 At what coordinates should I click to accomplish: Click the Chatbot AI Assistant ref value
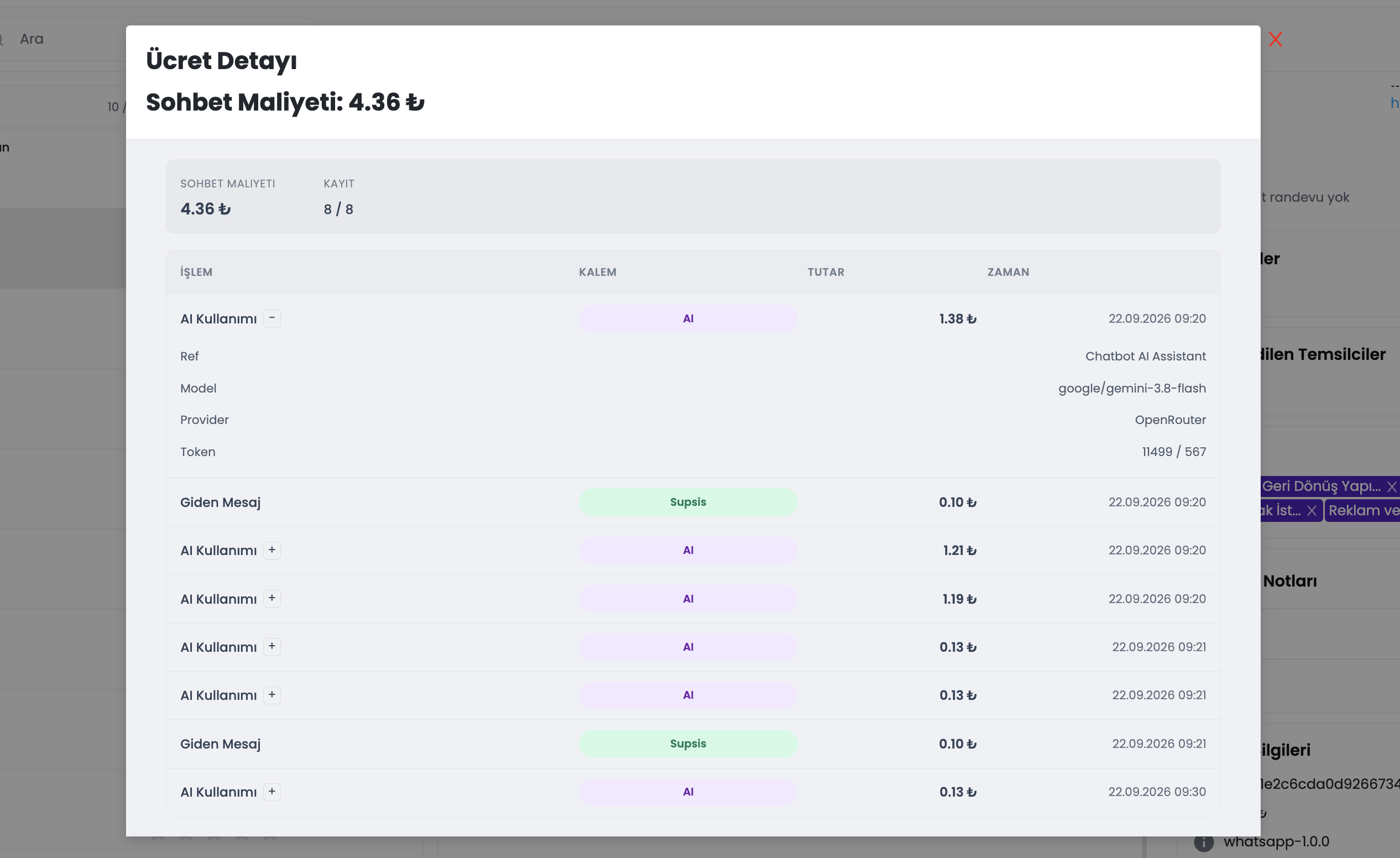(x=1146, y=356)
